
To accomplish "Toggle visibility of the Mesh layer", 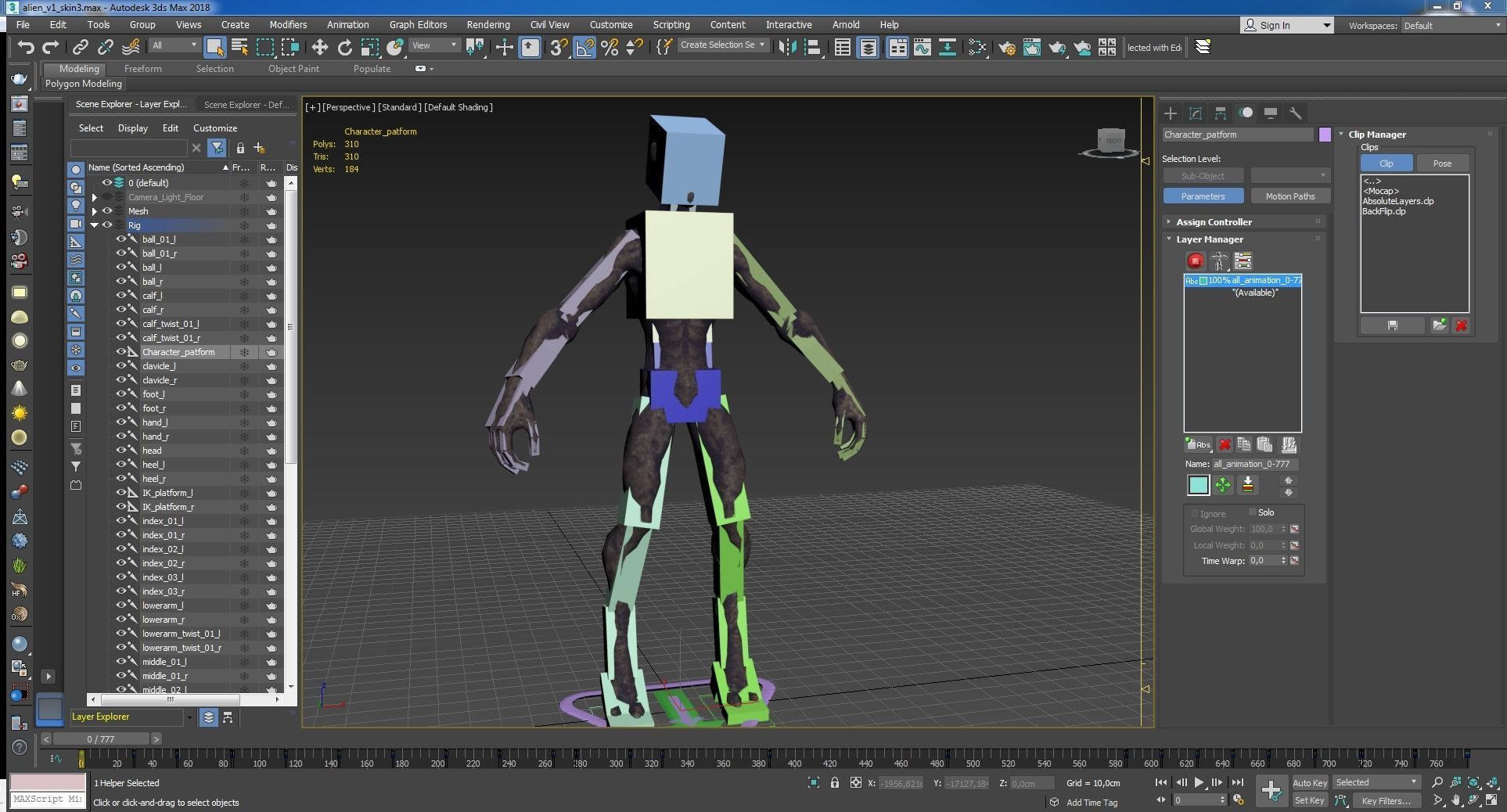I will (x=107, y=211).
